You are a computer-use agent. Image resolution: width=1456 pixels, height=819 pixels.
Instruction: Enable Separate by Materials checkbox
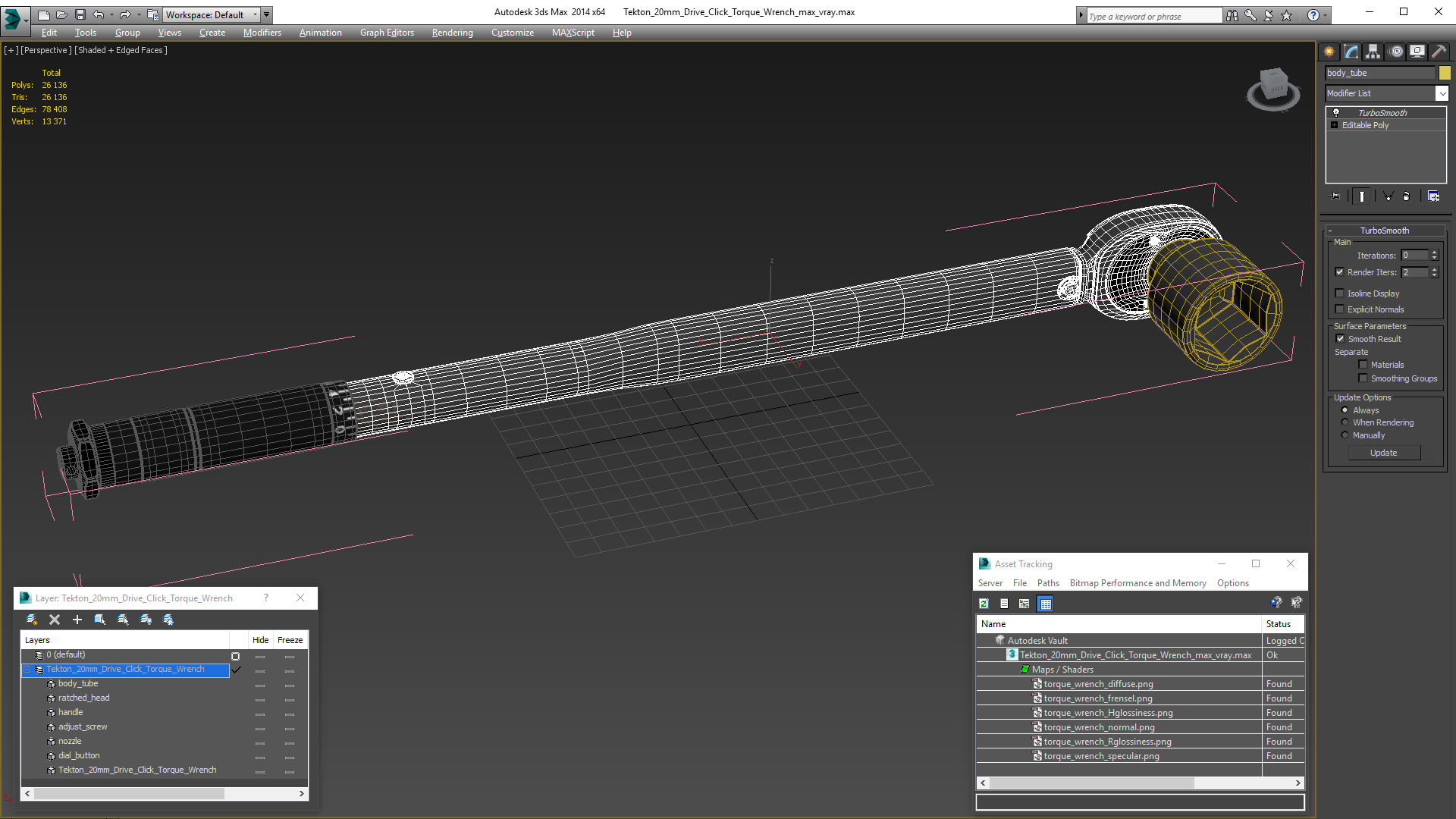click(x=1363, y=365)
